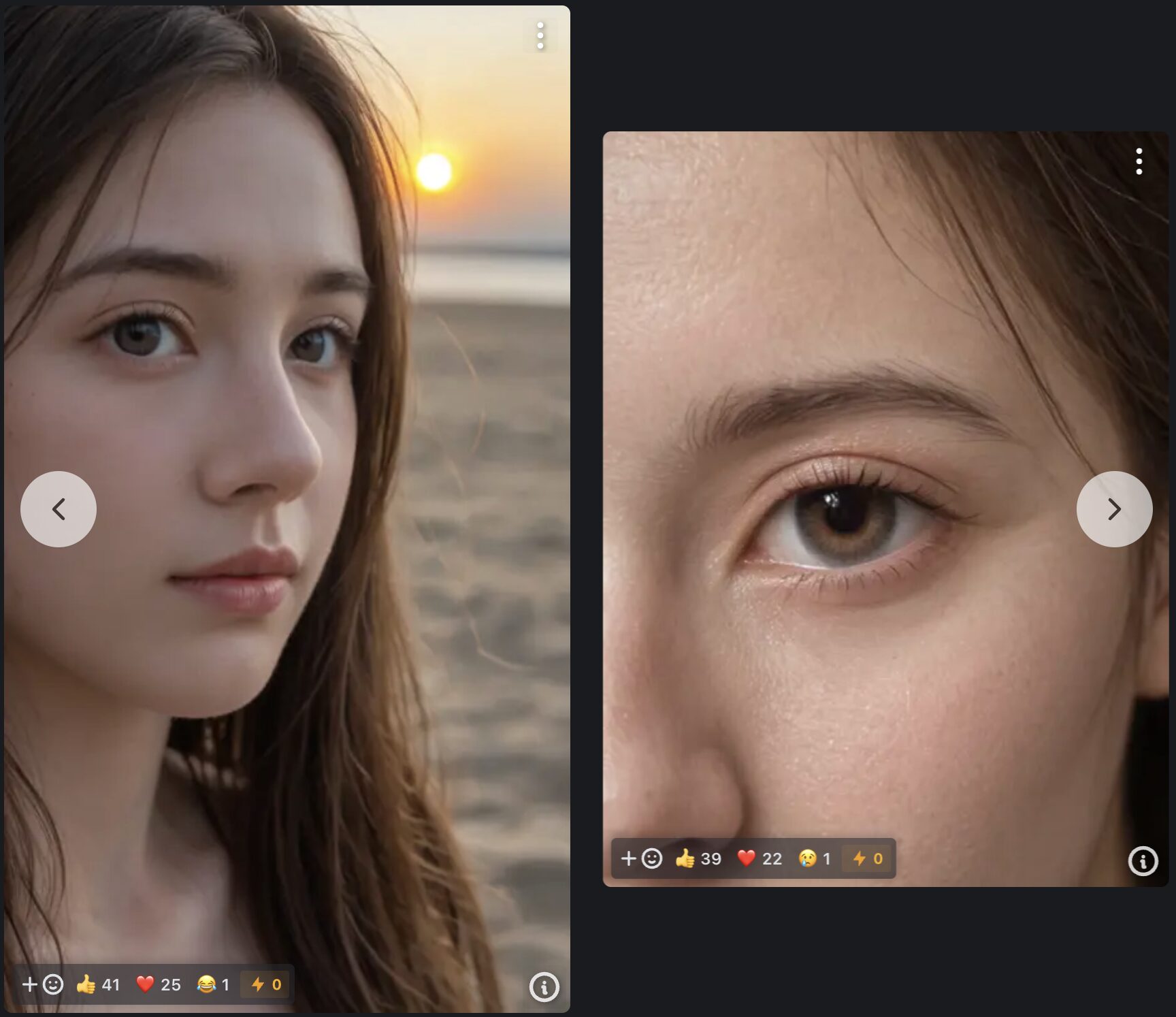Toggle thumbs up reaction showing 39

point(698,858)
